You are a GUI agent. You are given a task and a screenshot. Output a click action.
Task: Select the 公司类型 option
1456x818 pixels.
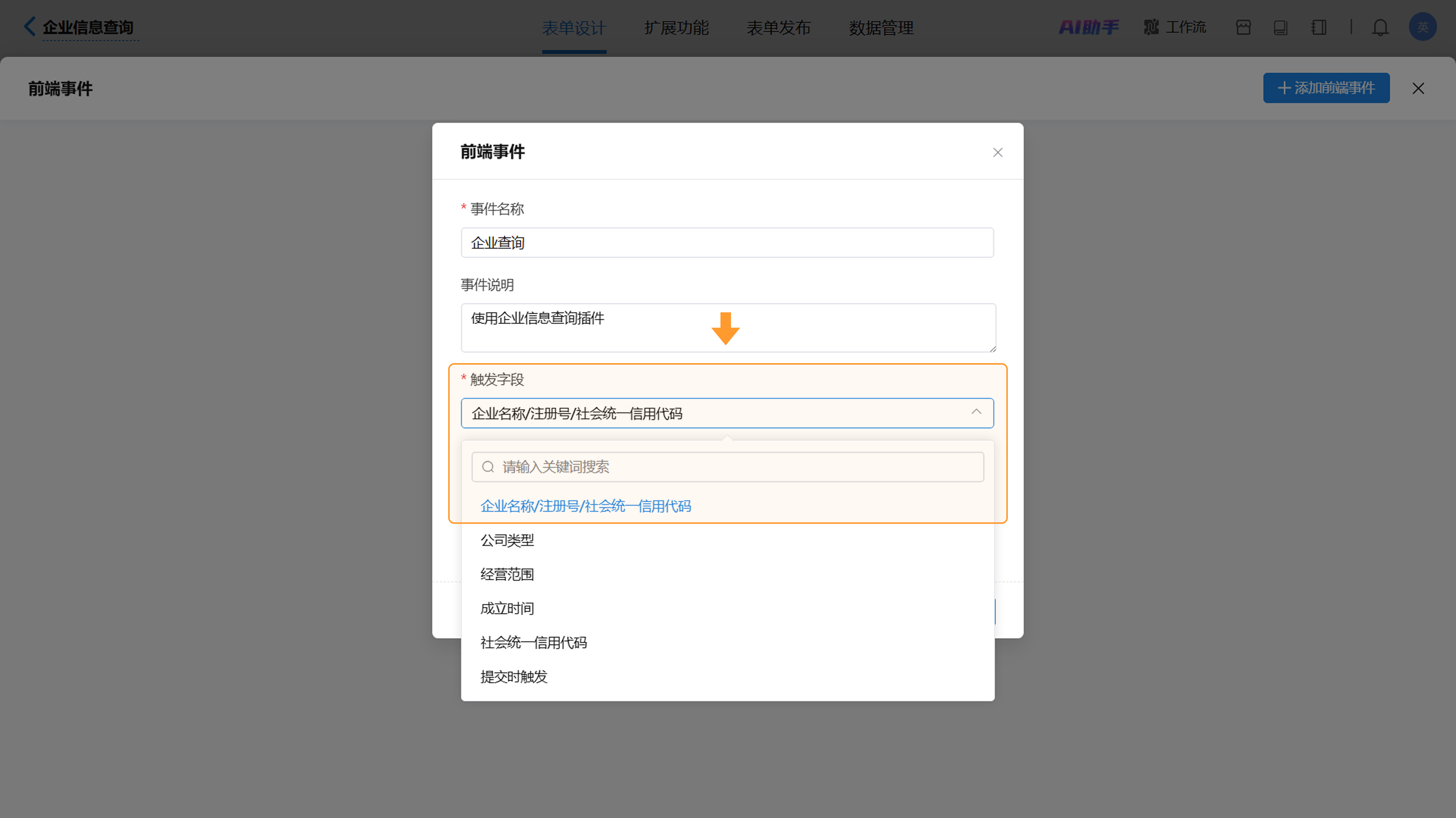728,540
